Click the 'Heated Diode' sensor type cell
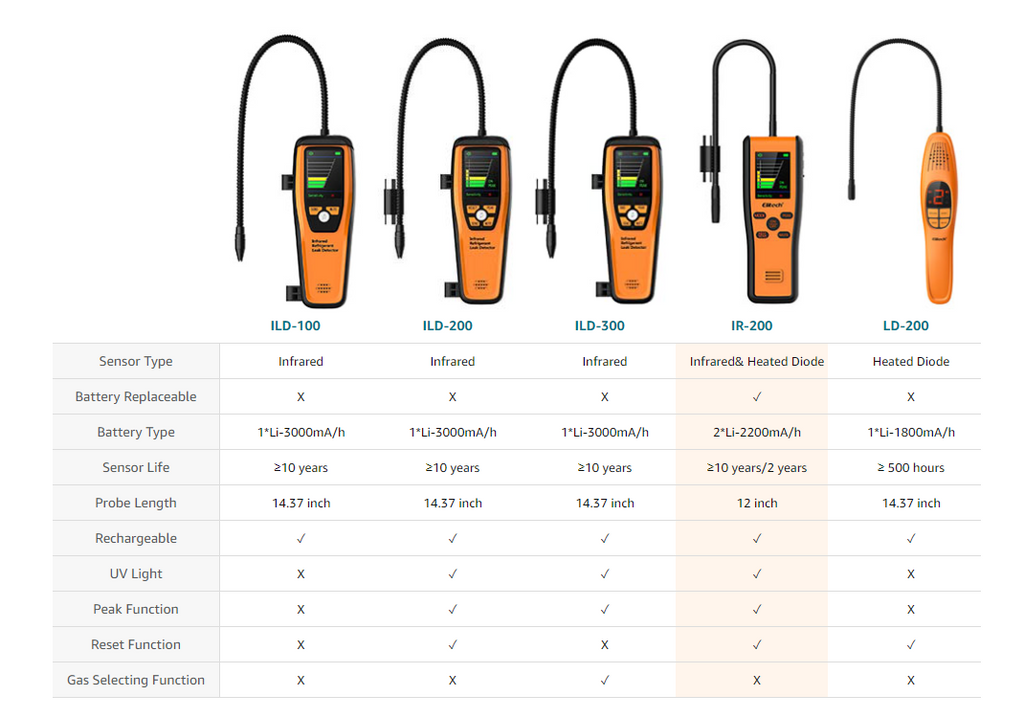This screenshot has width=1024, height=718. click(911, 361)
